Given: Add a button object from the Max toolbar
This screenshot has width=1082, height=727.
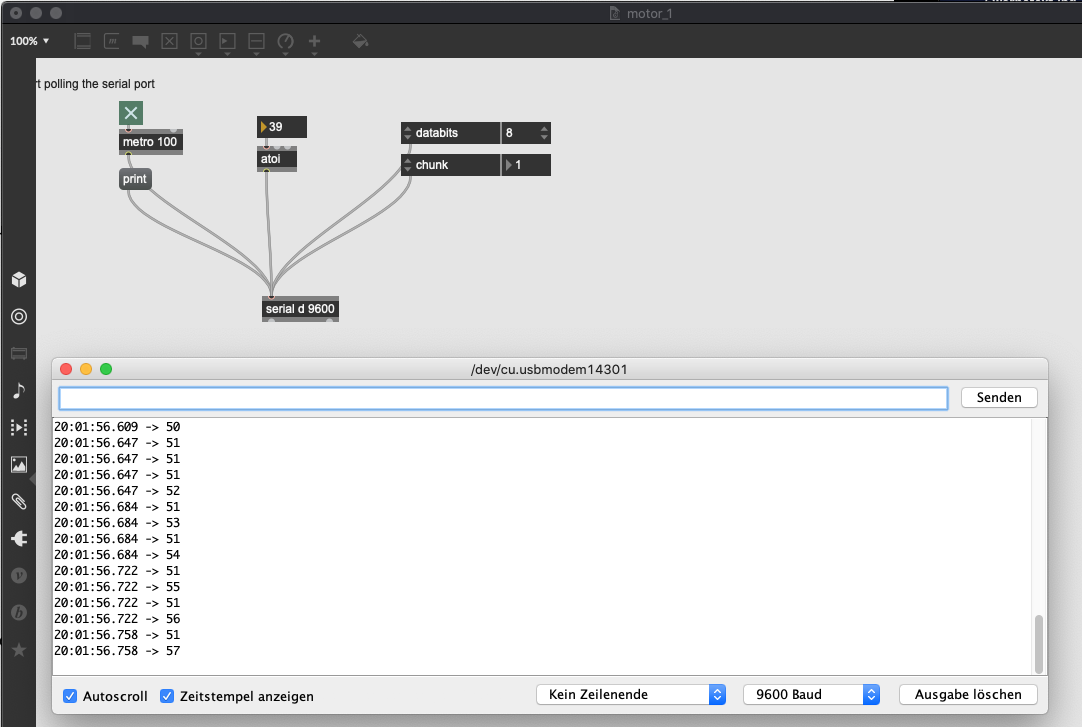Looking at the screenshot, I should click(x=198, y=41).
